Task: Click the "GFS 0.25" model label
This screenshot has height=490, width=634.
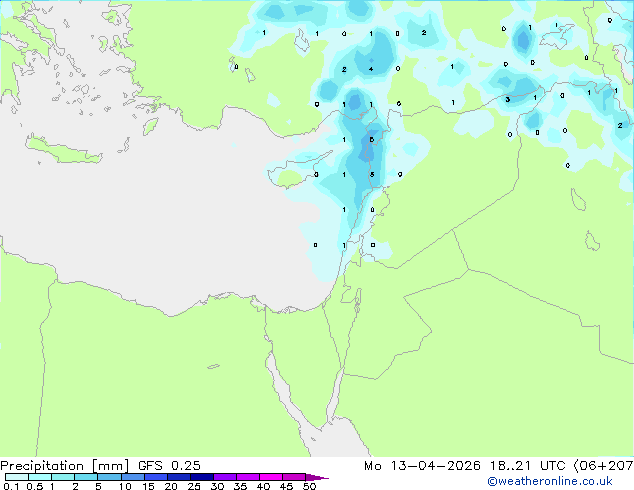Action: point(169,466)
